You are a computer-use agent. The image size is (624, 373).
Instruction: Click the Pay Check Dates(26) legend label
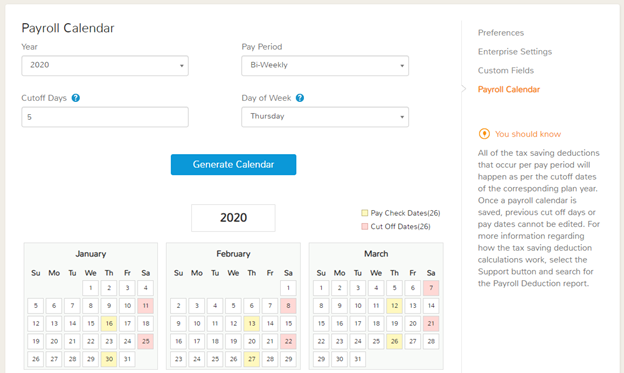click(x=406, y=213)
